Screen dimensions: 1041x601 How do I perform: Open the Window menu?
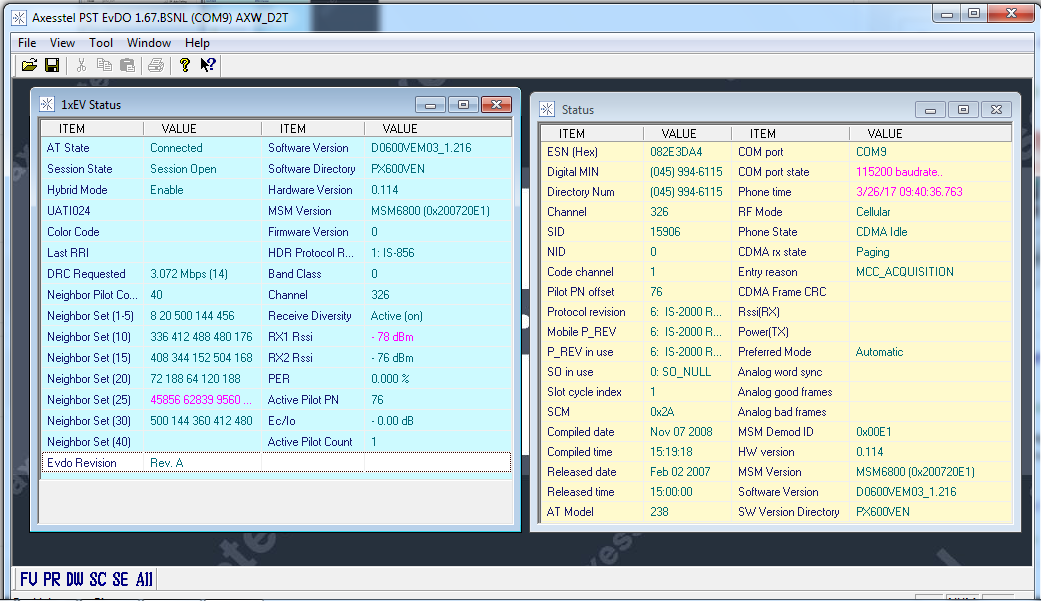(149, 43)
